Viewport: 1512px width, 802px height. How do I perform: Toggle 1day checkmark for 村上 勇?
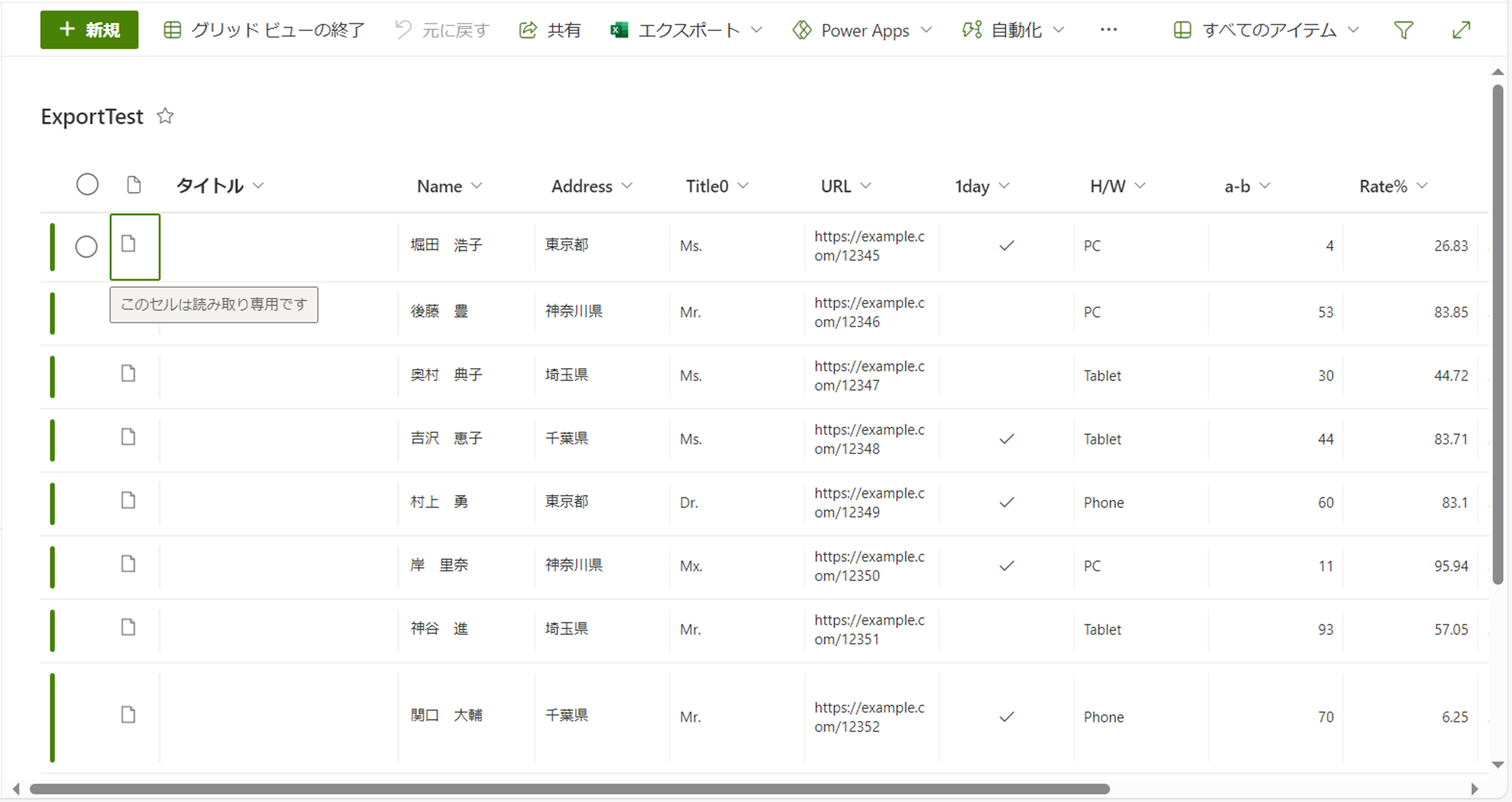point(1006,503)
